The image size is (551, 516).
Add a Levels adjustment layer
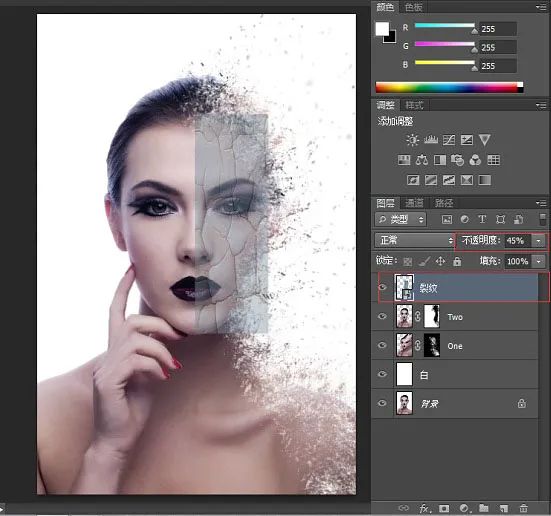click(431, 140)
